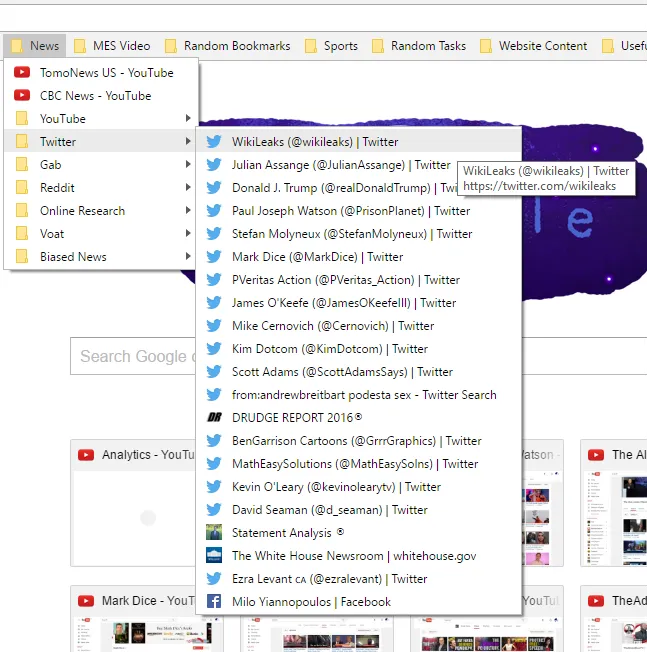Click Twitter icon beside Paul Joseph Watson

pos(214,211)
